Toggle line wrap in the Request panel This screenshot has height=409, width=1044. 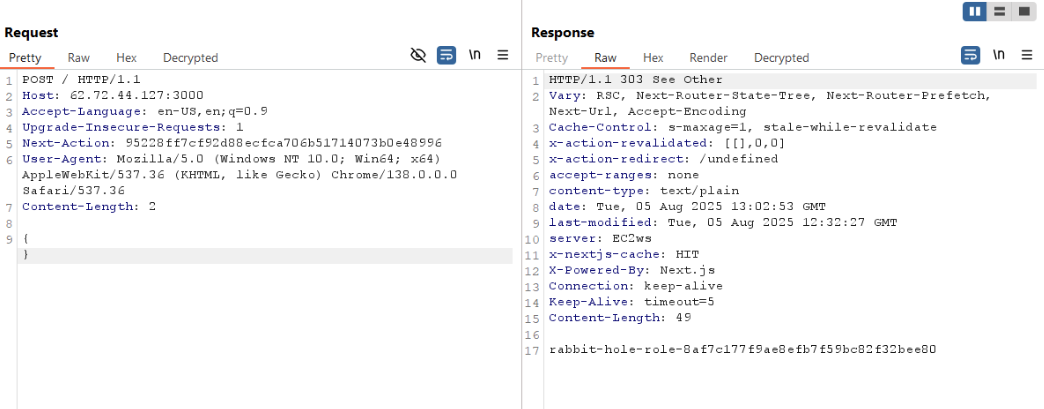pos(447,55)
